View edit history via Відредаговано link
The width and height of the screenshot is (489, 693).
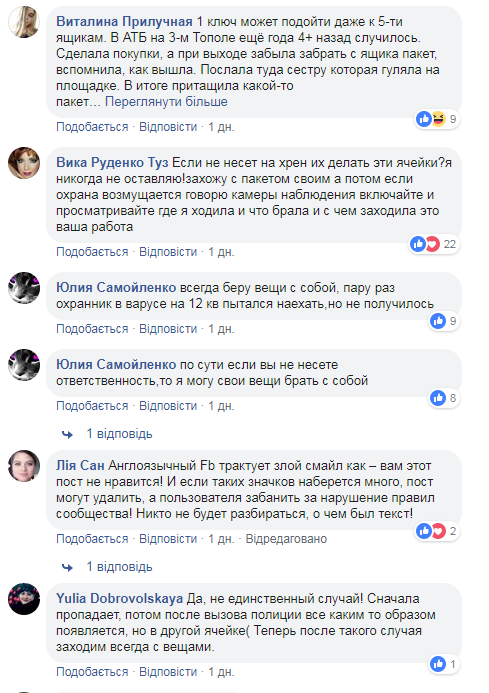point(287,539)
